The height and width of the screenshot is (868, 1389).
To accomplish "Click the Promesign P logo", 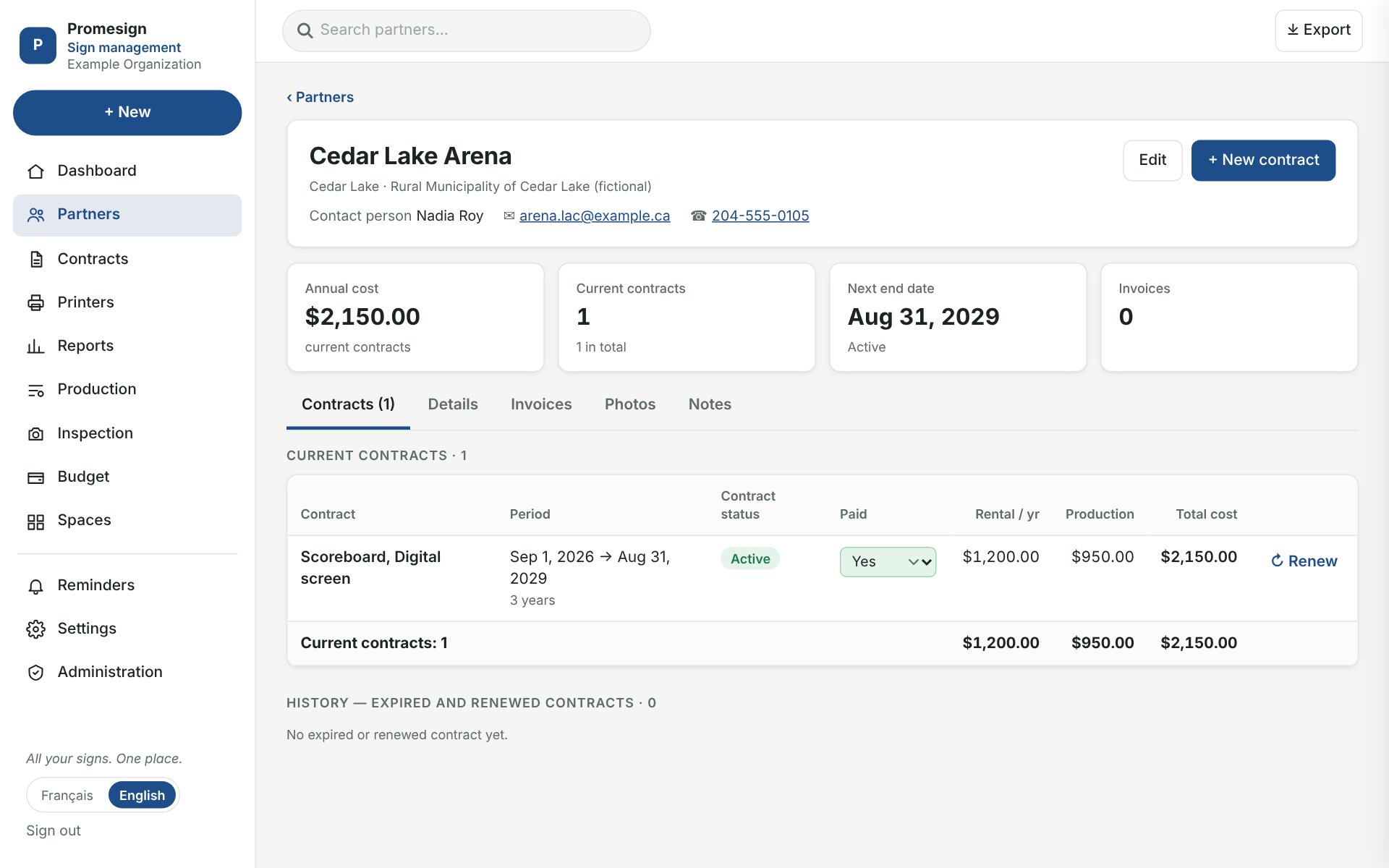I will pos(38,45).
